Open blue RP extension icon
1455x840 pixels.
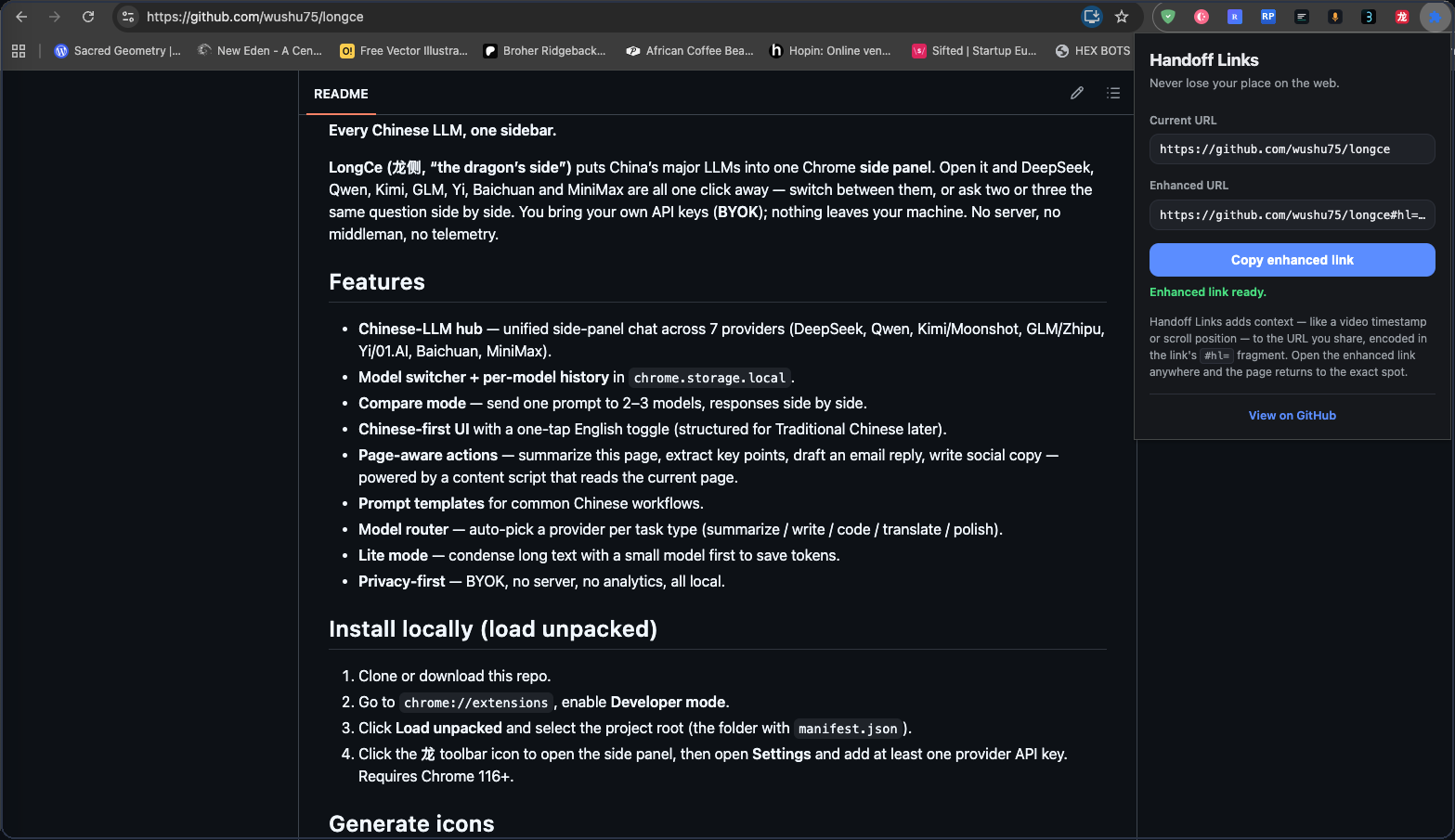(1268, 17)
